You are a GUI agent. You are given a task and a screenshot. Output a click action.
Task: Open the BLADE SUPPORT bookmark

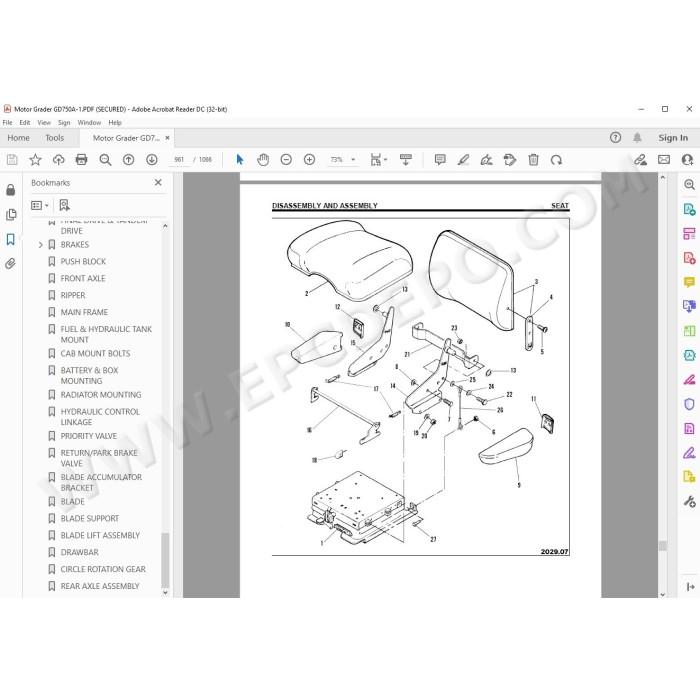90,518
